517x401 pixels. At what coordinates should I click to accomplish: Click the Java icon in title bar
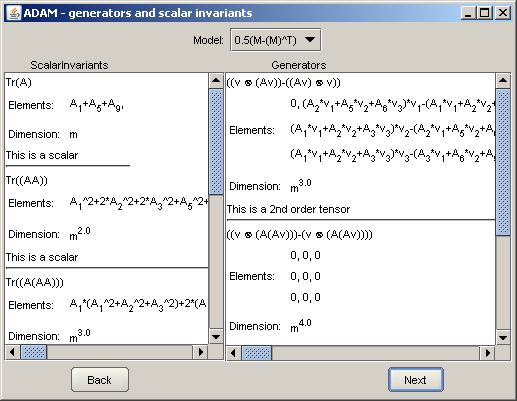coord(14,13)
